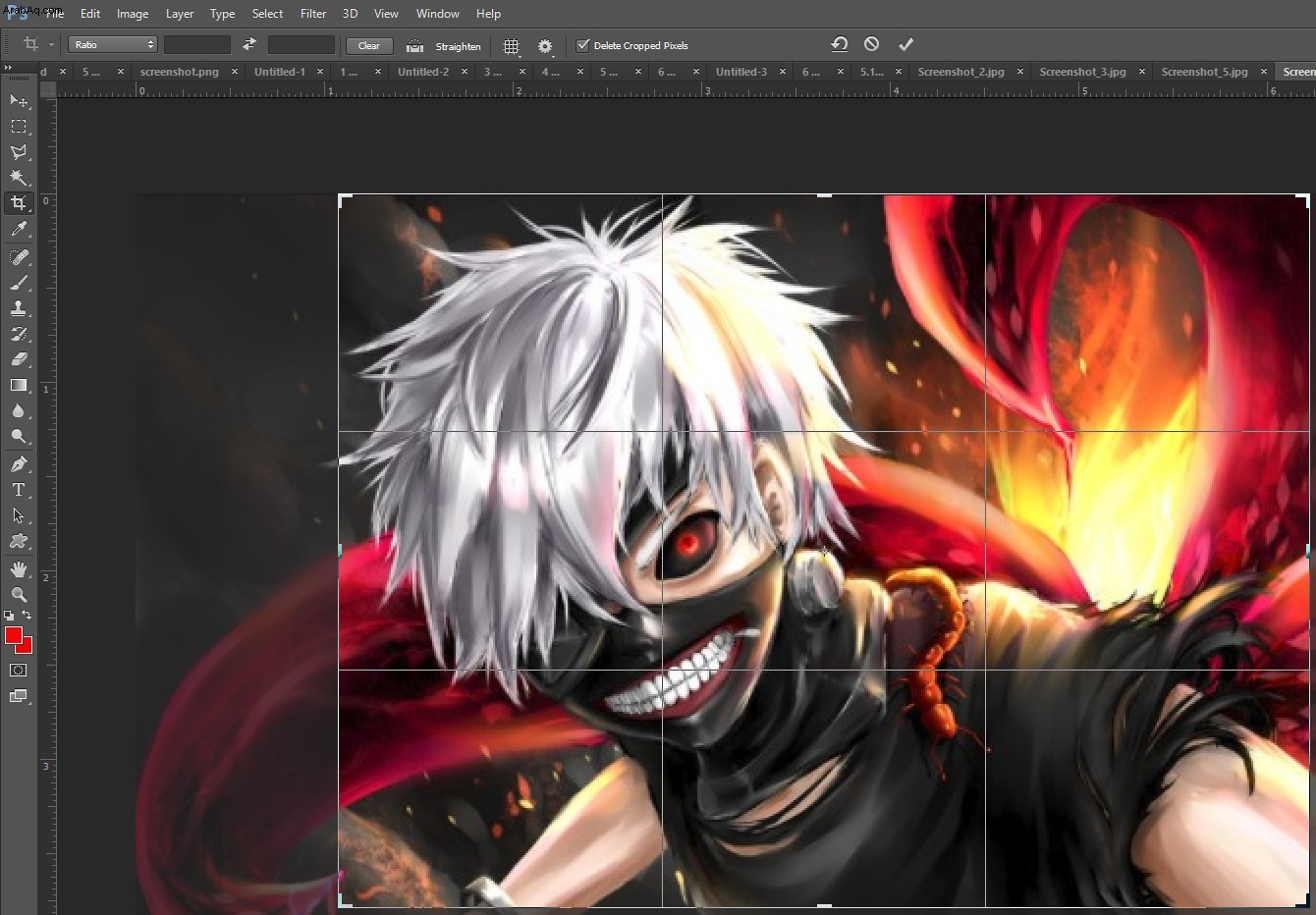The image size is (1316, 915).
Task: Select the Magic Wand tool
Action: tap(19, 178)
